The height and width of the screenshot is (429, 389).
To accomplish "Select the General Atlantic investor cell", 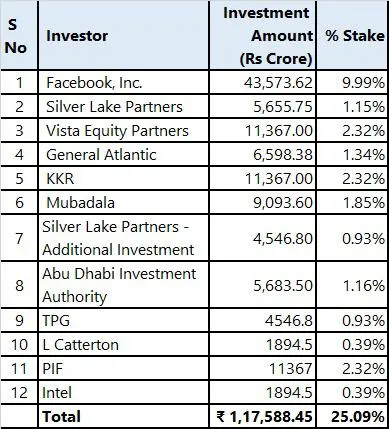I will point(124,154).
